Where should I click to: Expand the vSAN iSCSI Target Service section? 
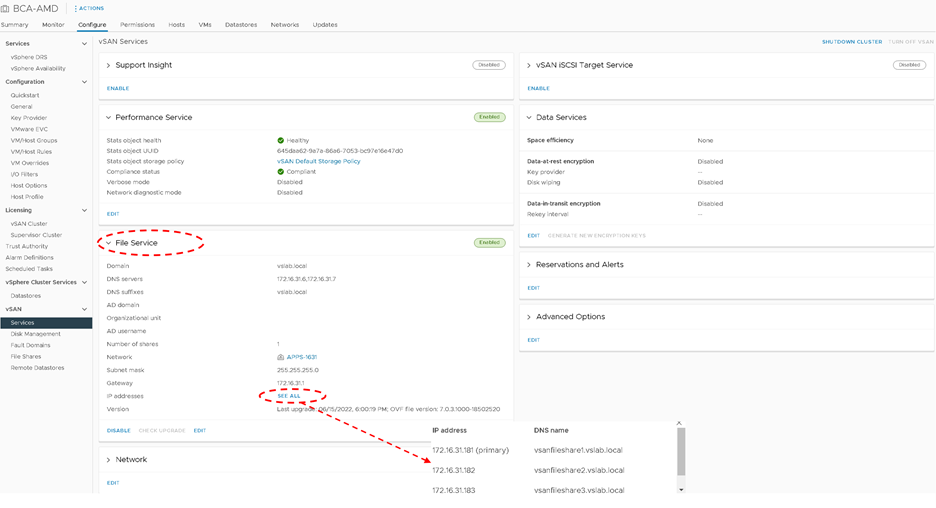tap(529, 65)
